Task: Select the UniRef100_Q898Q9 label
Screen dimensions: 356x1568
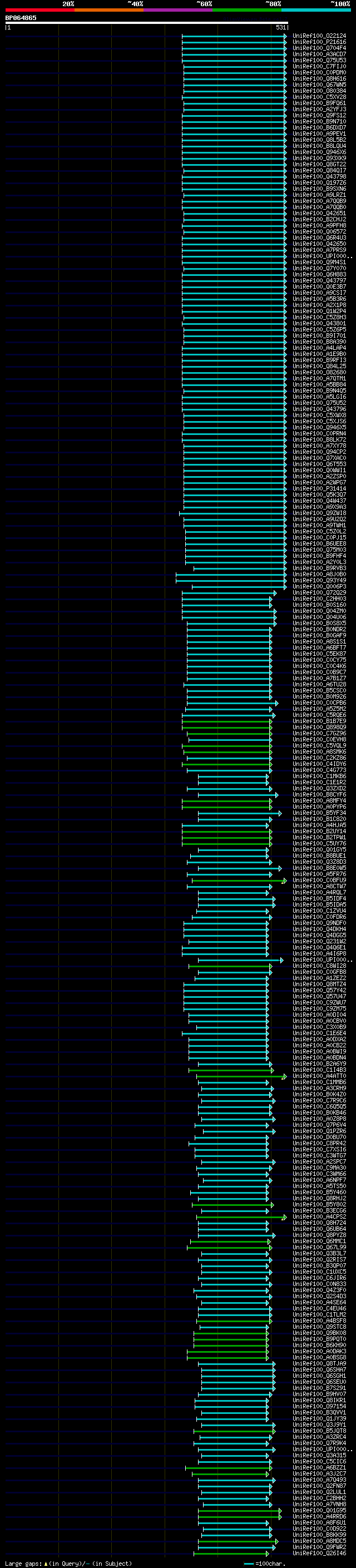Action: coord(319,727)
